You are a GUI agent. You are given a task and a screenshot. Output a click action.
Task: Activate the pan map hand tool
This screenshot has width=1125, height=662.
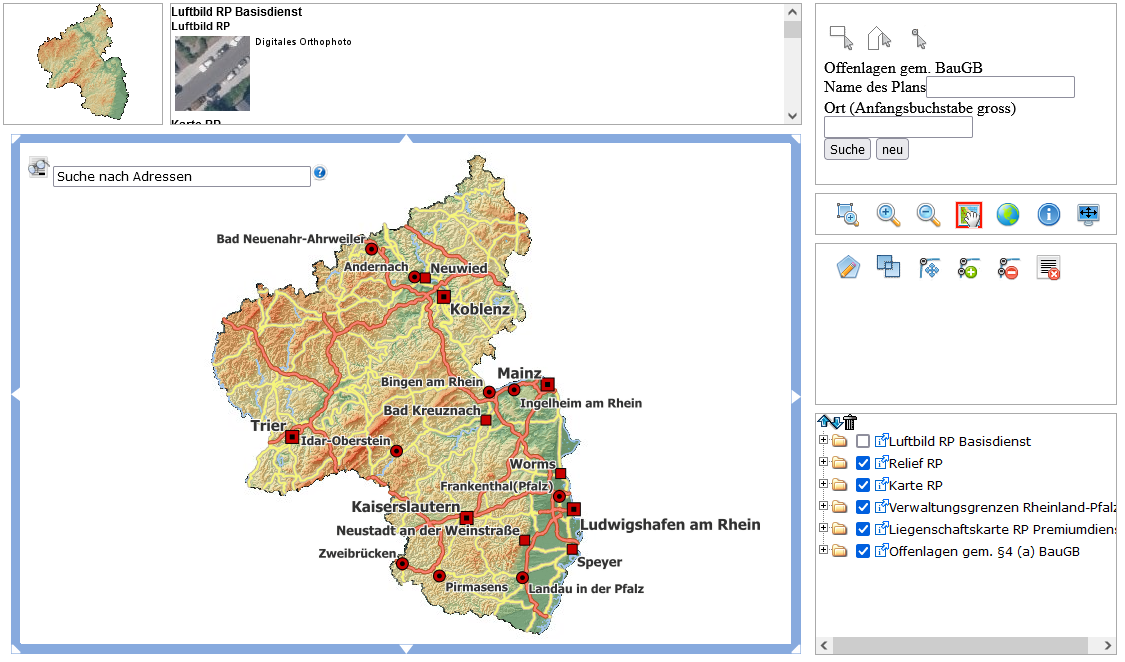[969, 214]
